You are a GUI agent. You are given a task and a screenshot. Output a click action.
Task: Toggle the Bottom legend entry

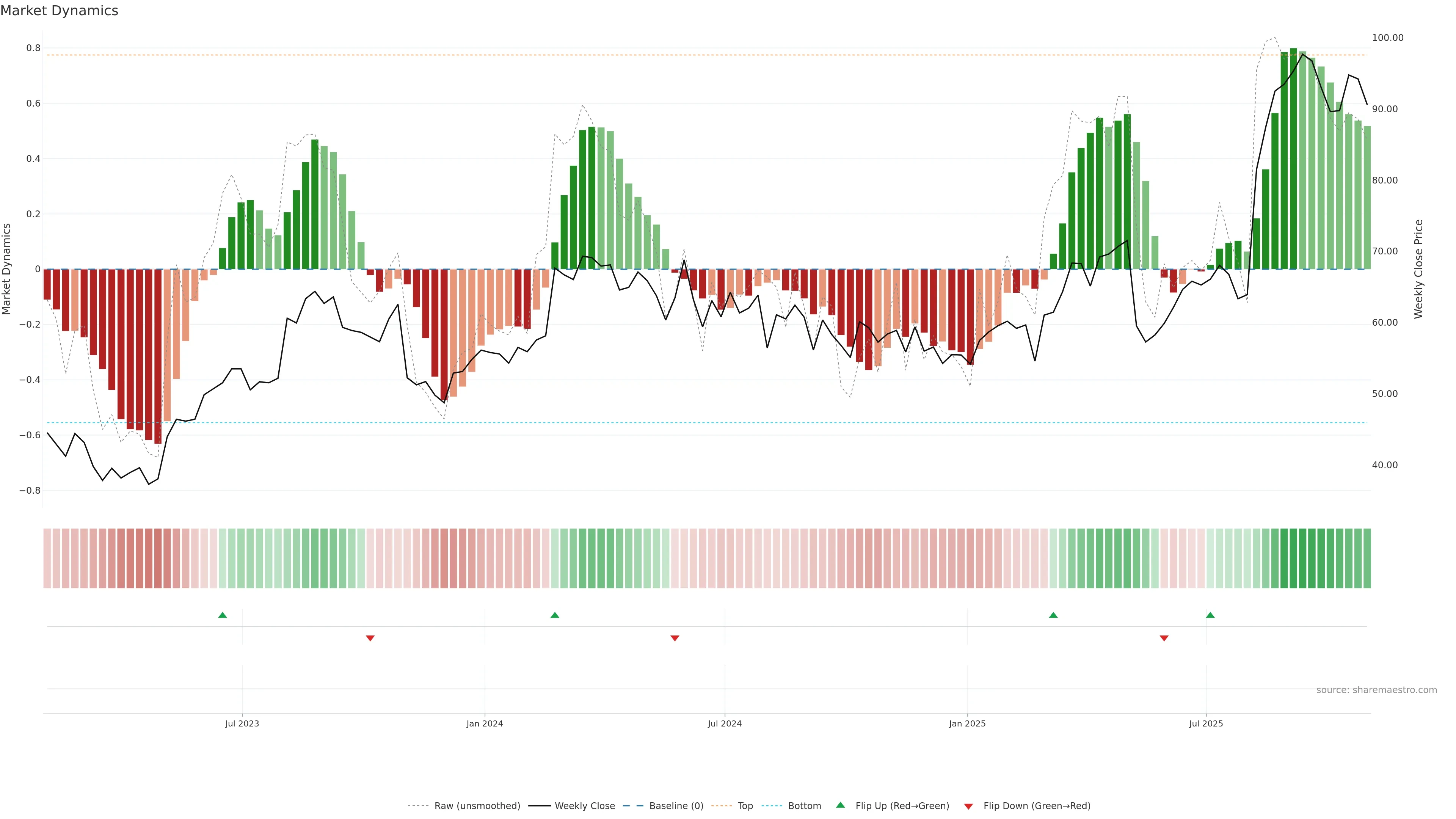pyautogui.click(x=804, y=806)
